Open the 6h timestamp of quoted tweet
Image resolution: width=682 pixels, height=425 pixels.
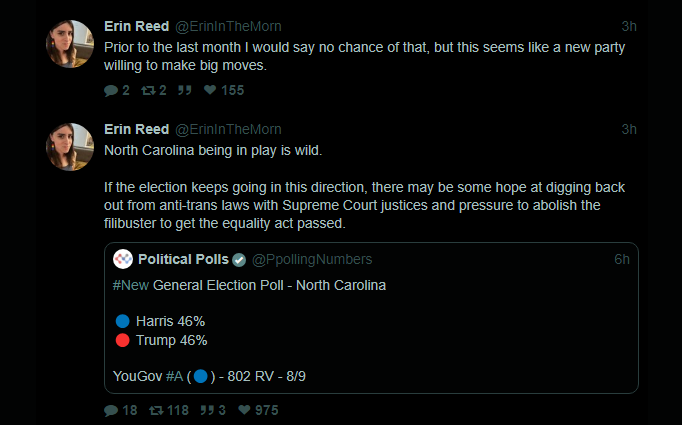621,260
